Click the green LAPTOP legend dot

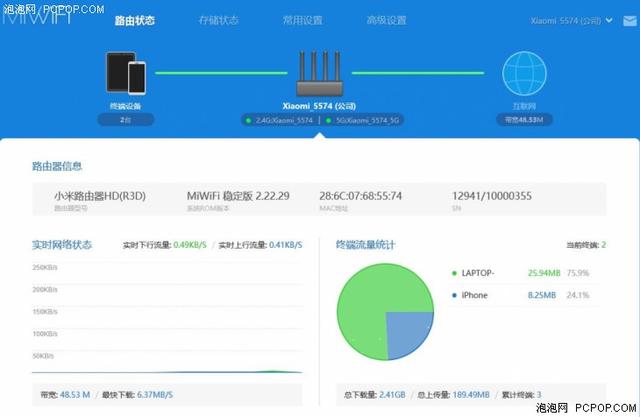(453, 272)
